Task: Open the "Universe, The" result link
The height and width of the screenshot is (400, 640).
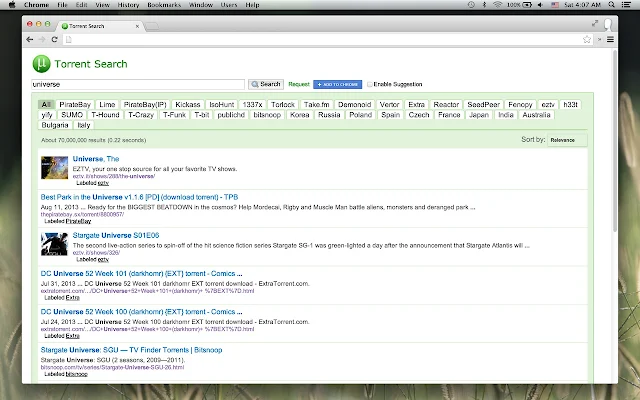Action: click(96, 159)
